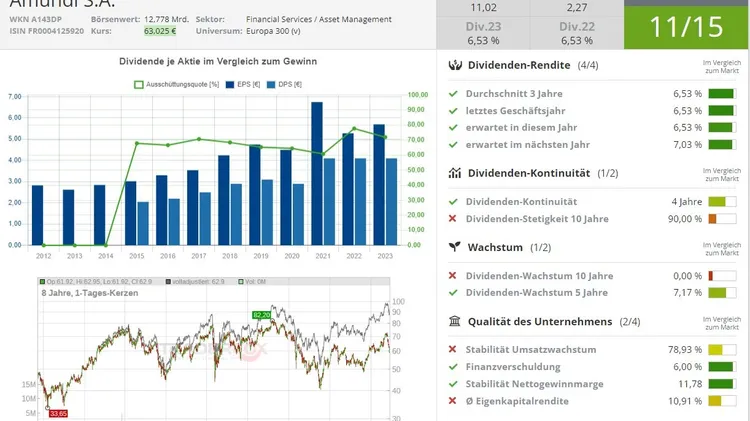Click the chart title Dividende je Aktie

[x=218, y=61]
